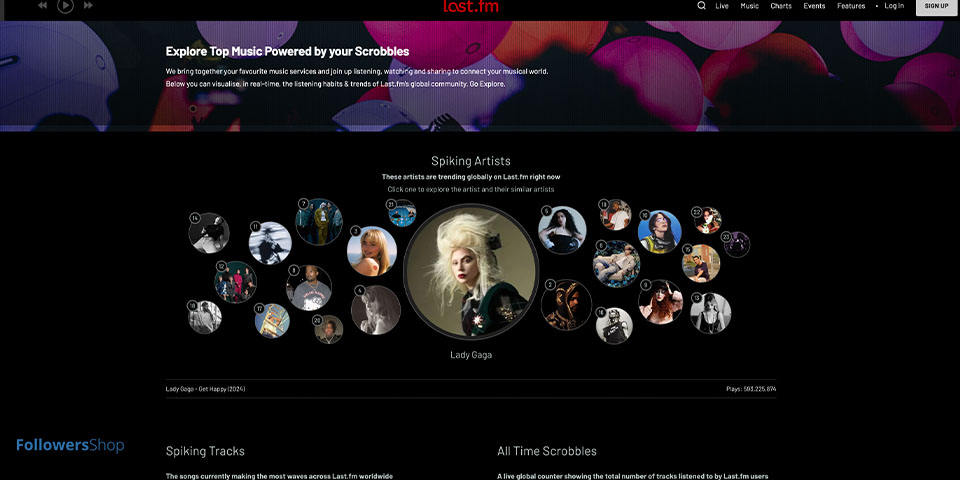Select artist bubble ranked number 13

pos(711,313)
